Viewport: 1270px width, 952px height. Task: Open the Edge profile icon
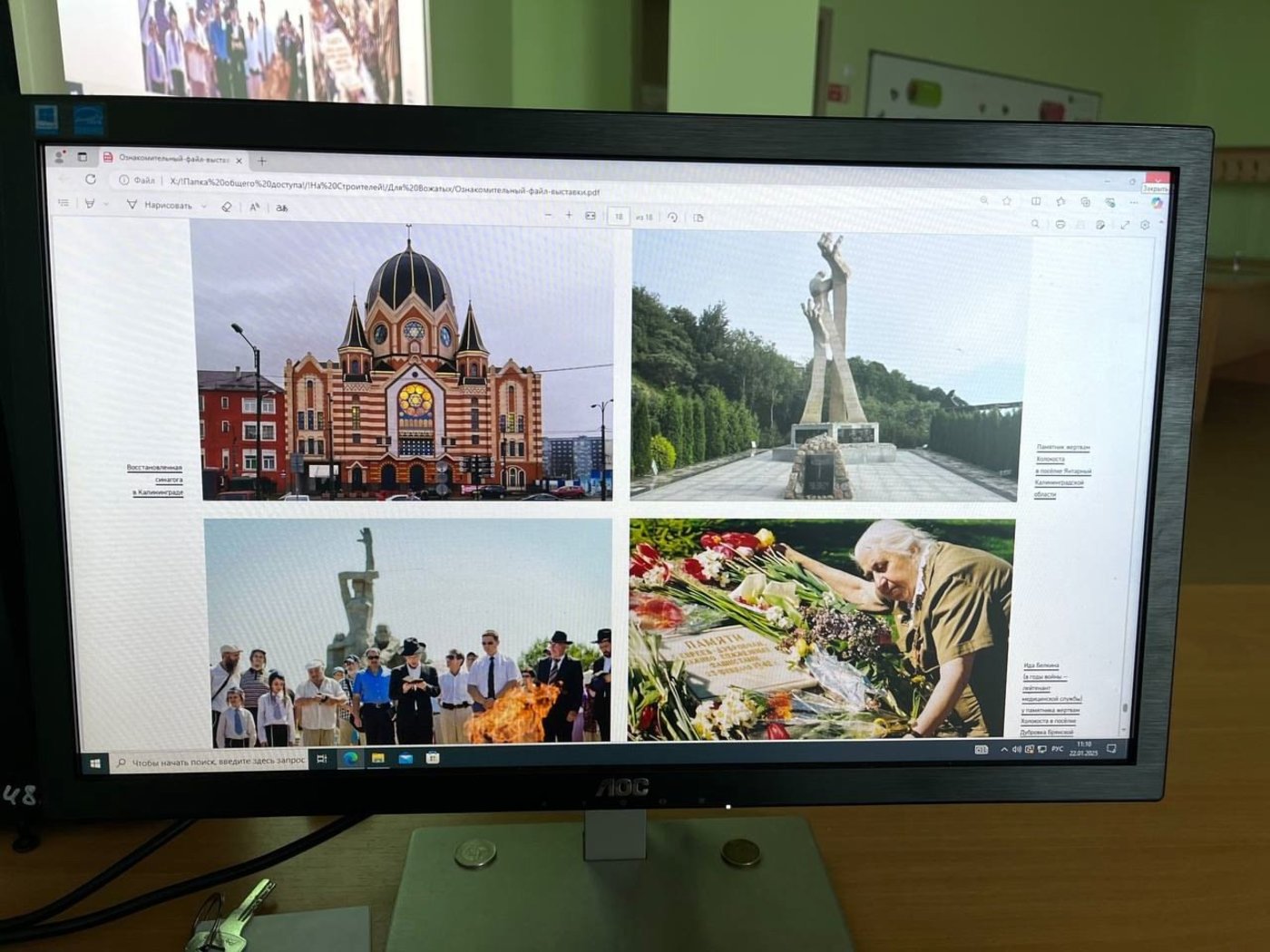coord(60,156)
